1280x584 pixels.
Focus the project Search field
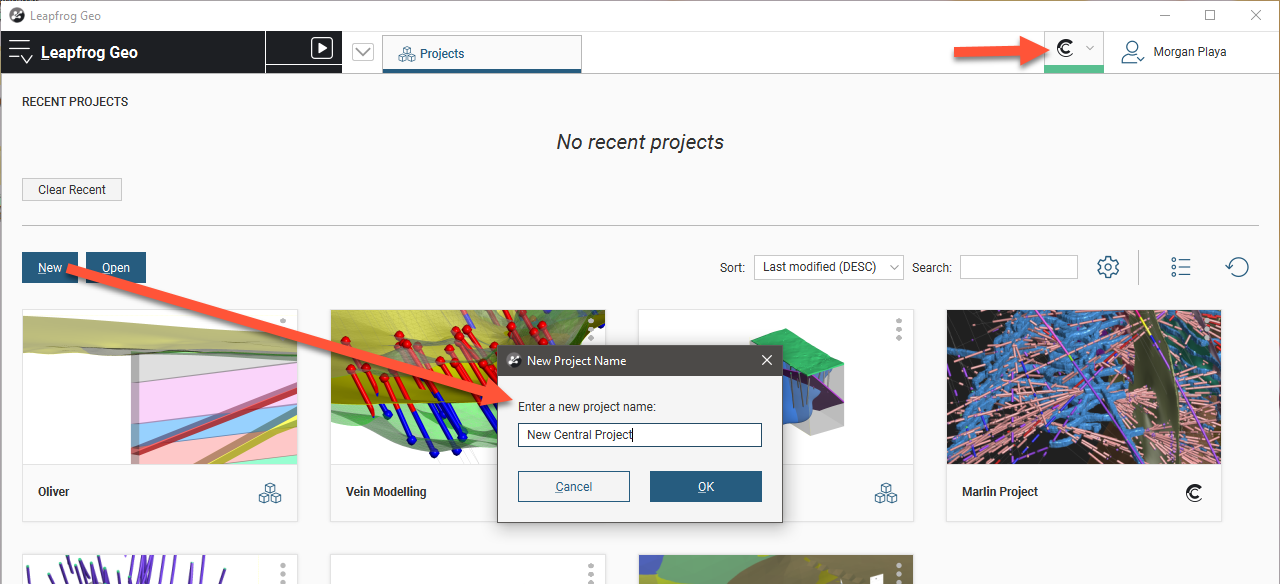click(x=1019, y=267)
